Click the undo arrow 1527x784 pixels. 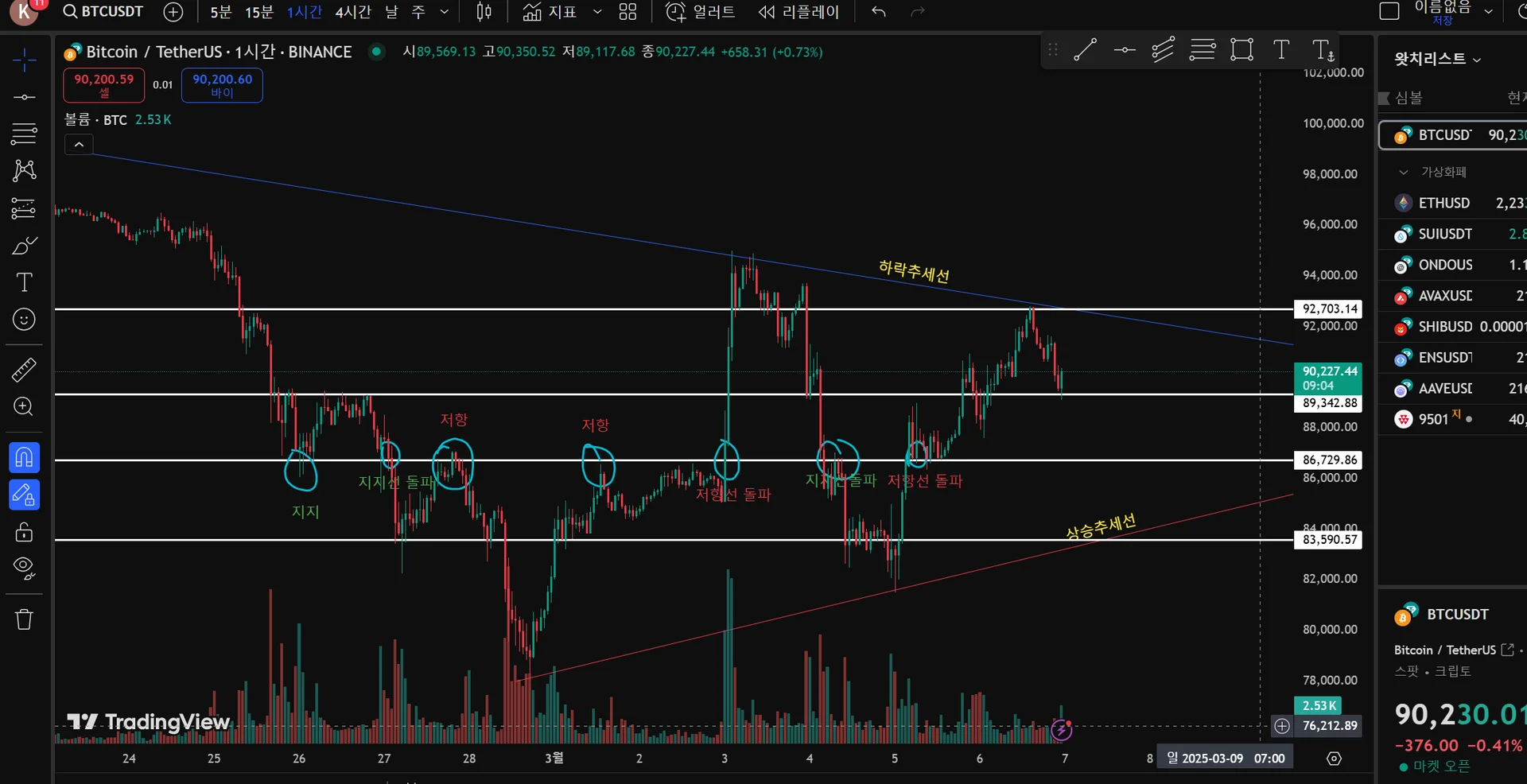(x=879, y=12)
